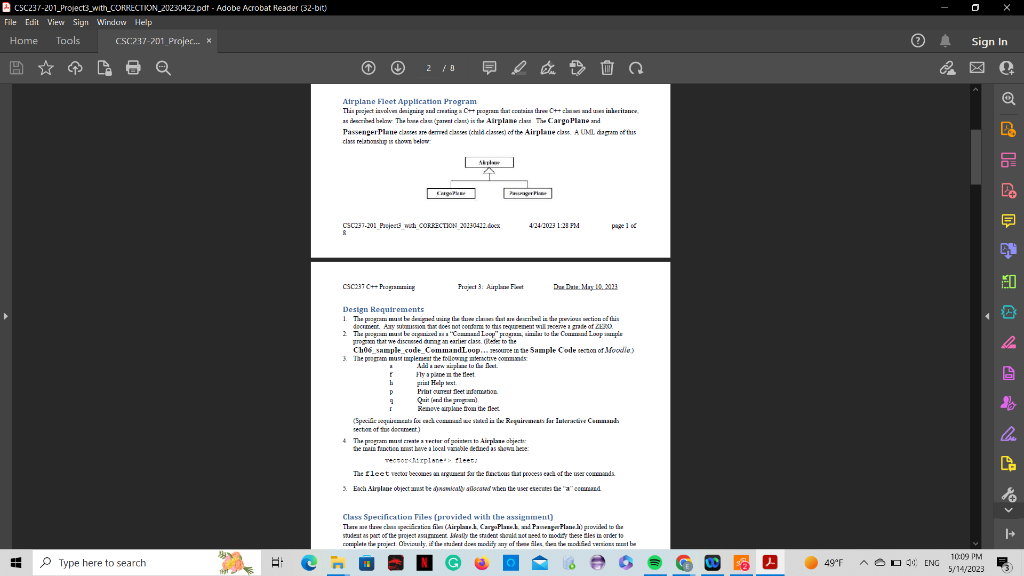
Task: Open the Edit menu
Action: click(x=32, y=22)
